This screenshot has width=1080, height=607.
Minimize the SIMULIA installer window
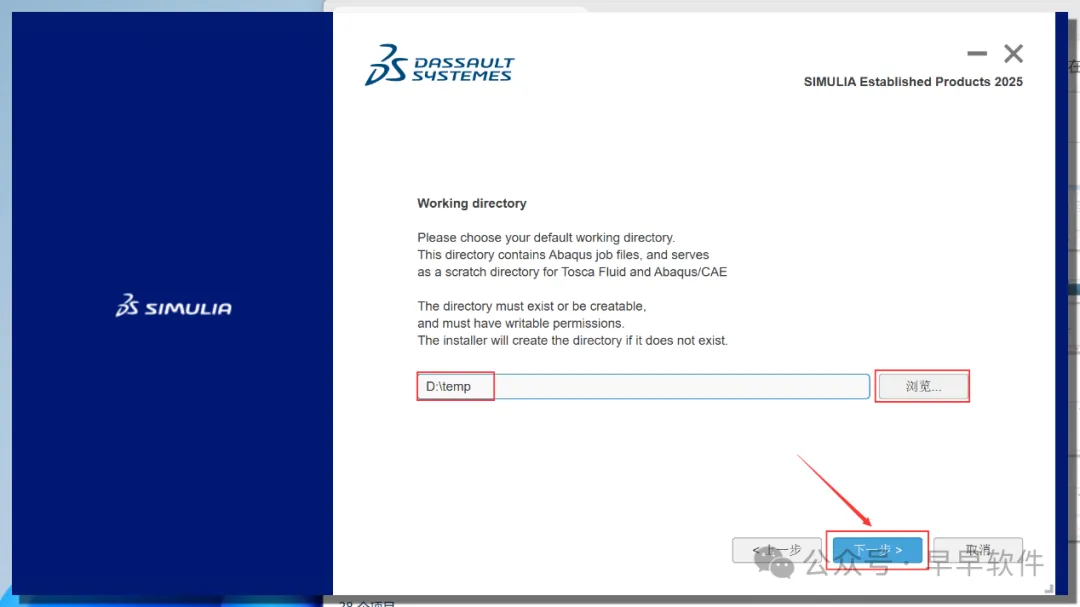point(977,53)
